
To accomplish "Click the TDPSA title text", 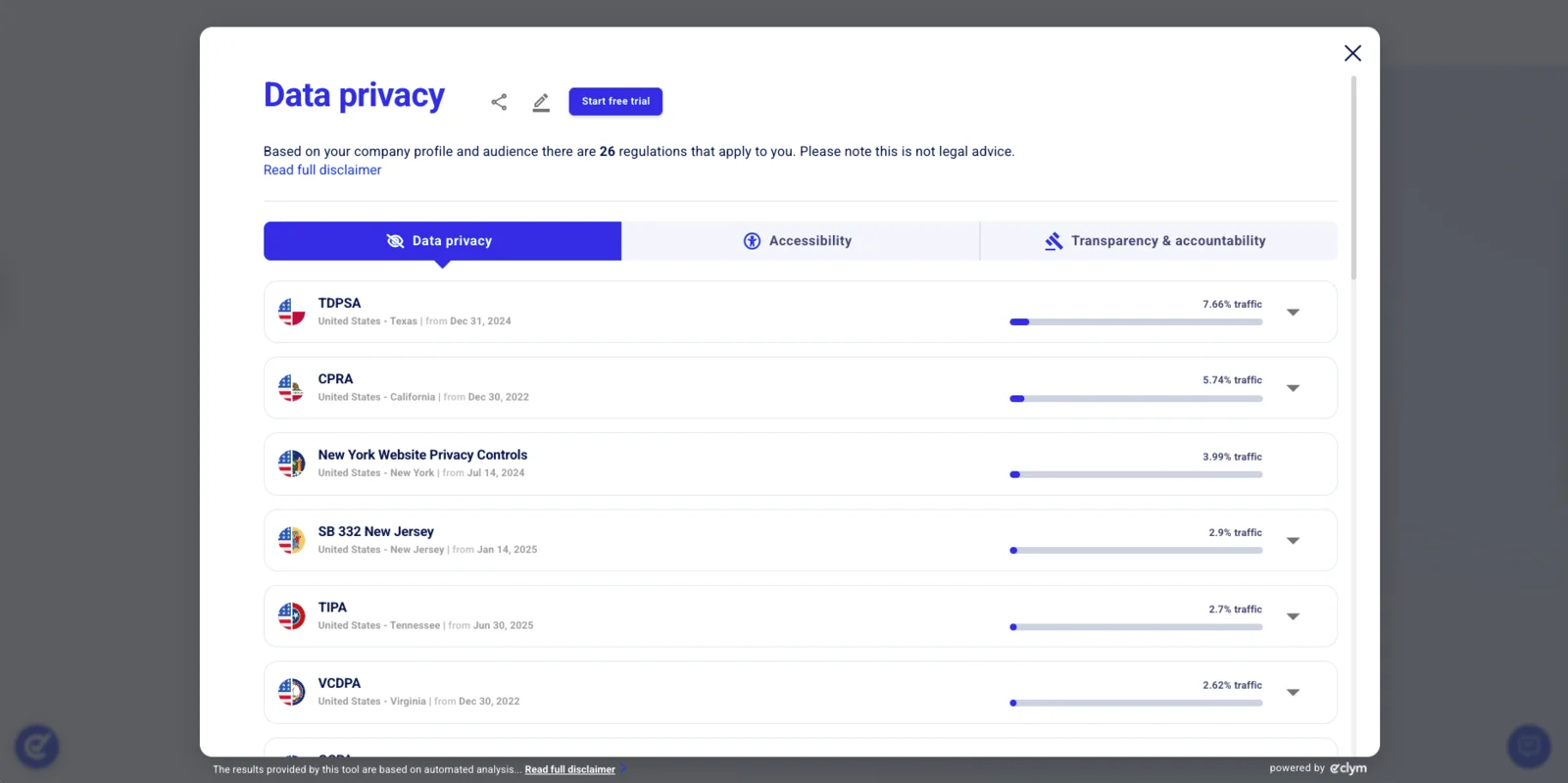I will 339,304.
